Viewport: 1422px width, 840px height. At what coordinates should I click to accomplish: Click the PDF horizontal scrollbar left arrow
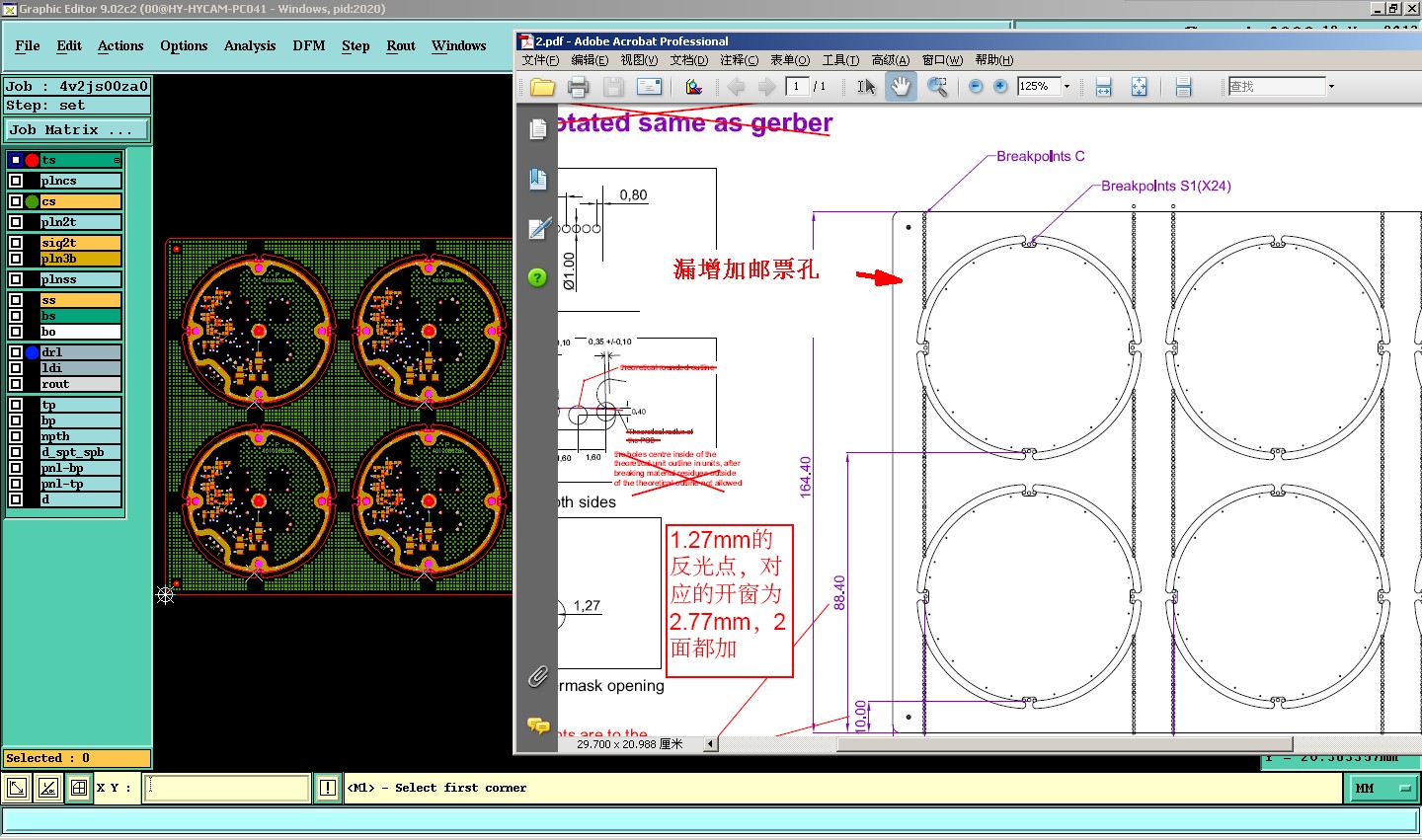(x=711, y=744)
